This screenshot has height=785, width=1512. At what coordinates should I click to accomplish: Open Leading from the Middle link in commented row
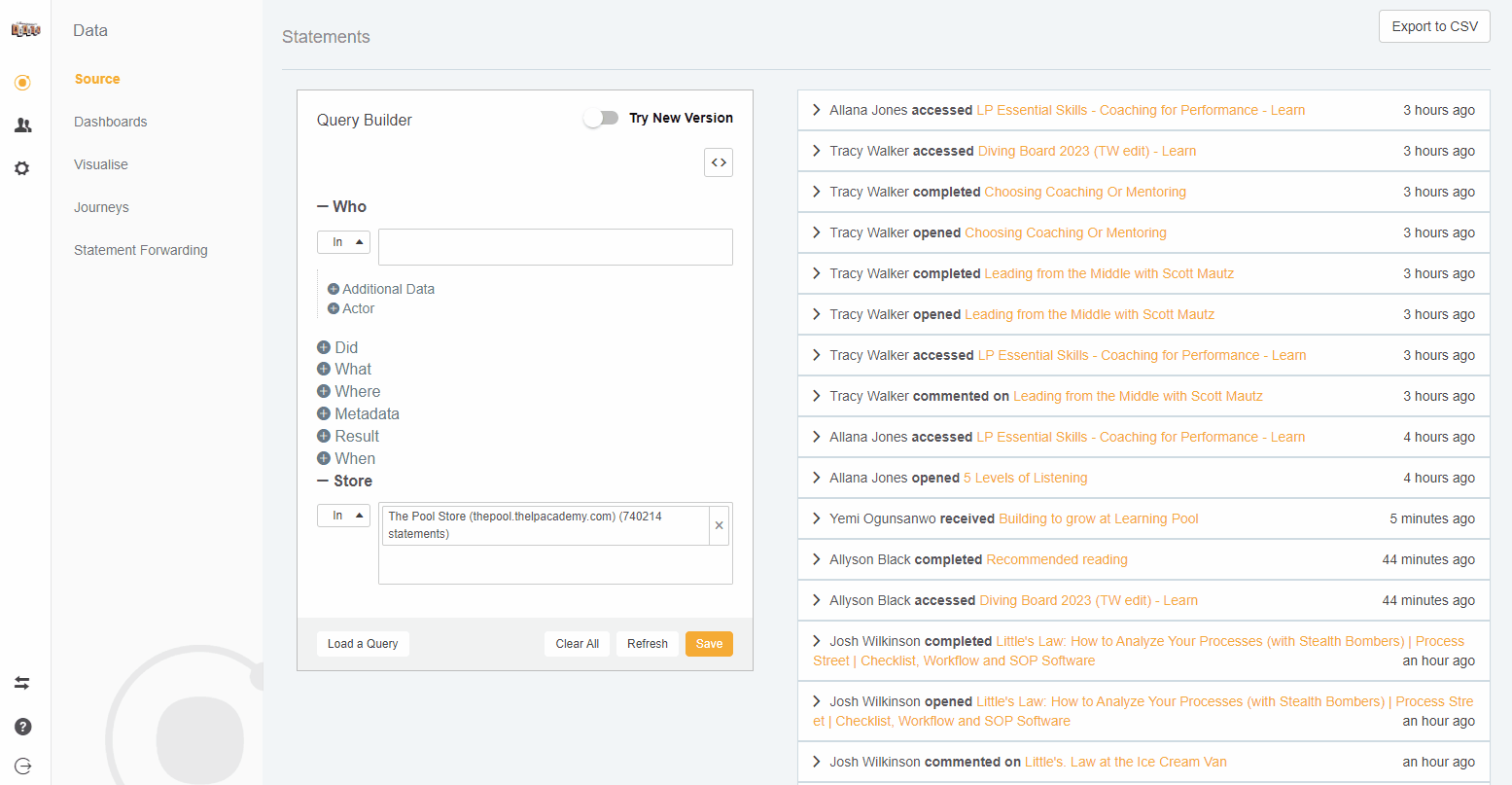coord(1138,396)
